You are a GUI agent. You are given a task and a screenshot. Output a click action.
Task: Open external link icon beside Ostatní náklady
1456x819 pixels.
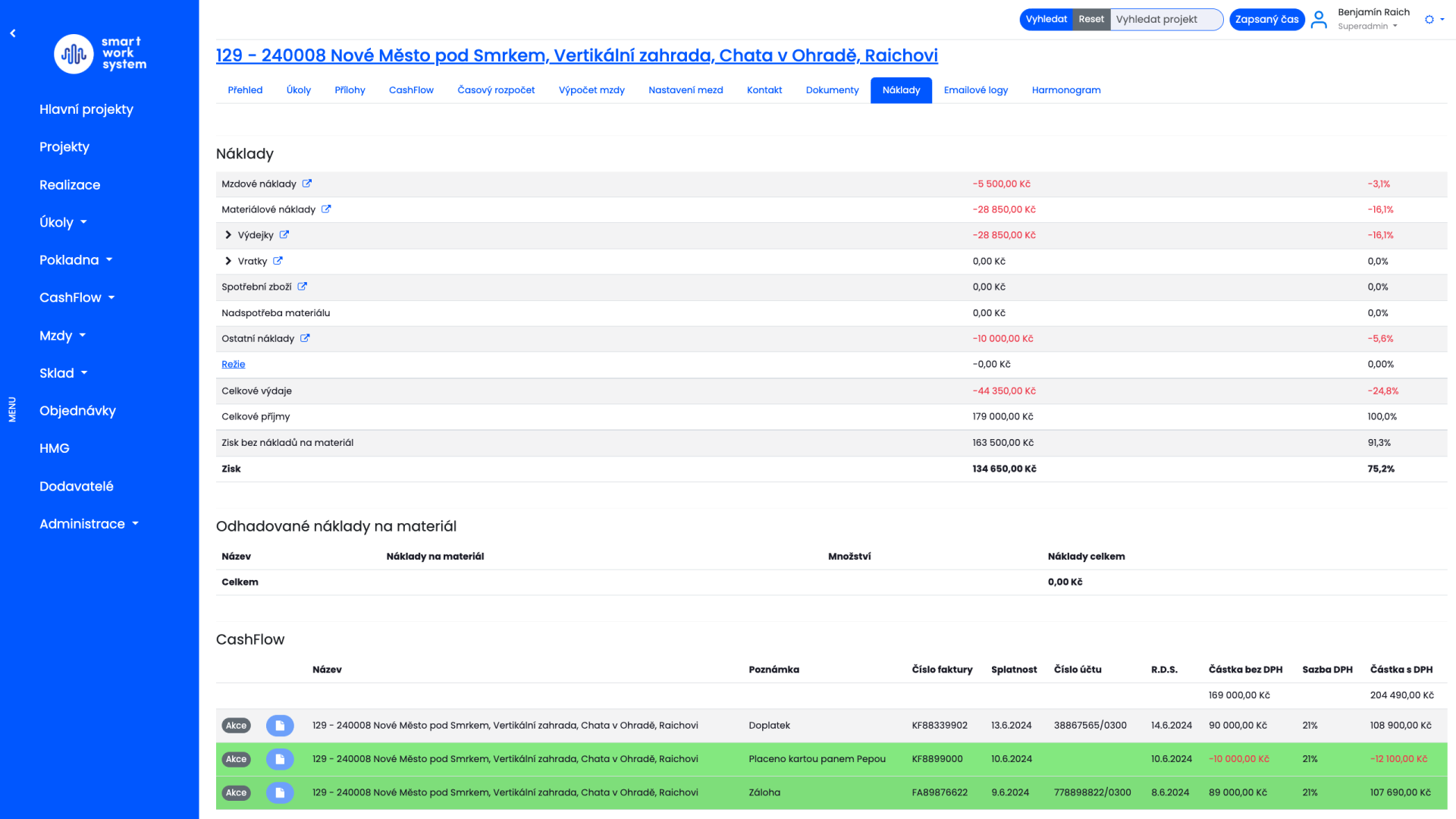(305, 338)
